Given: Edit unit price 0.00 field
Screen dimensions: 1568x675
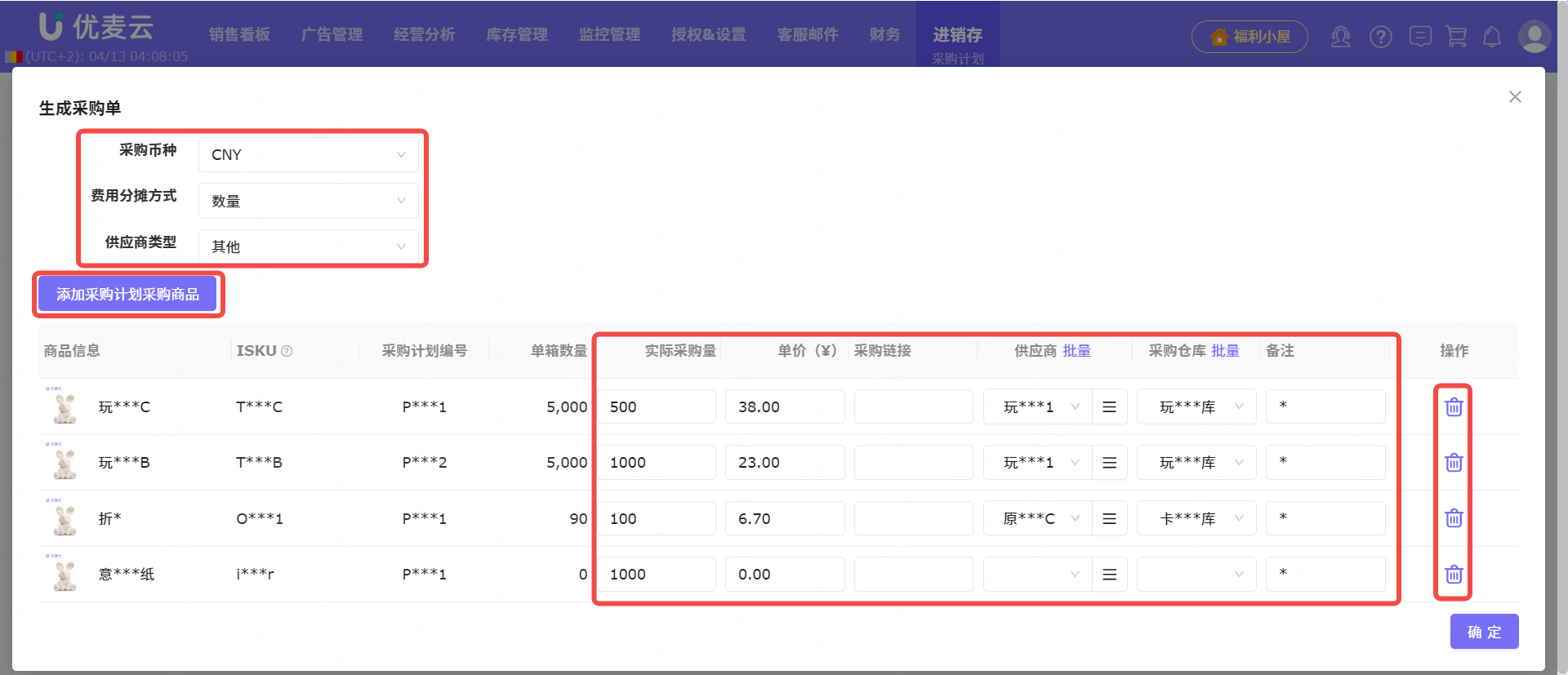Looking at the screenshot, I should 785,574.
